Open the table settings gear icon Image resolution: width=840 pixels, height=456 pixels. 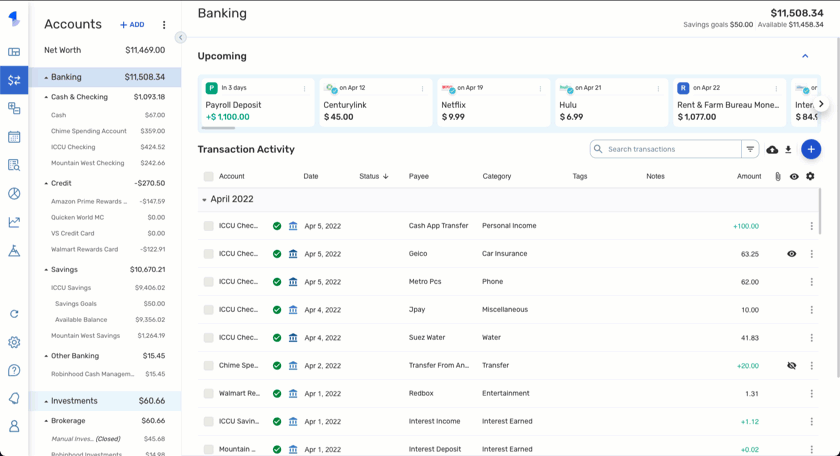810,176
